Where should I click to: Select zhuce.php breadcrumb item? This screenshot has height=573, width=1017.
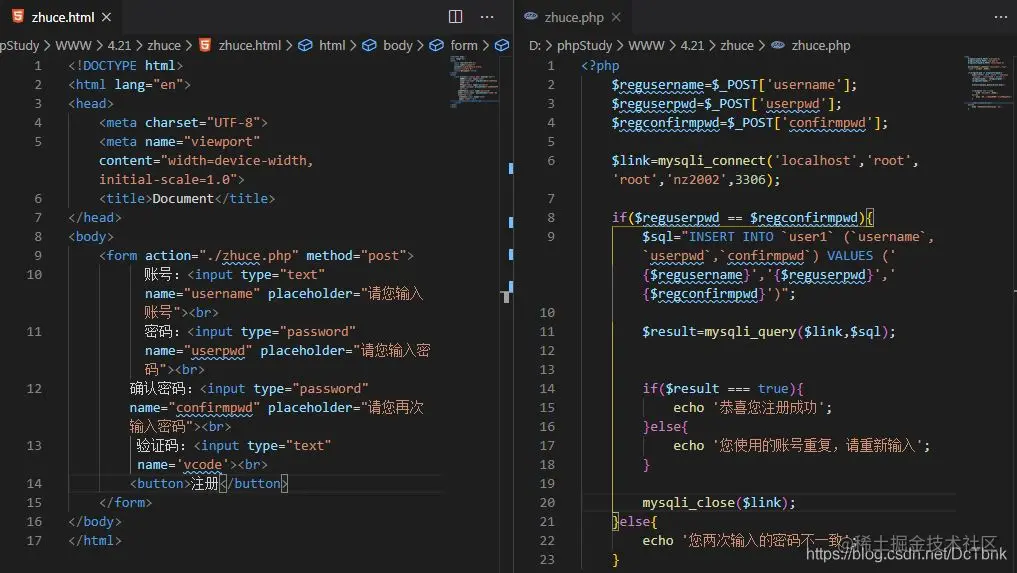point(820,45)
